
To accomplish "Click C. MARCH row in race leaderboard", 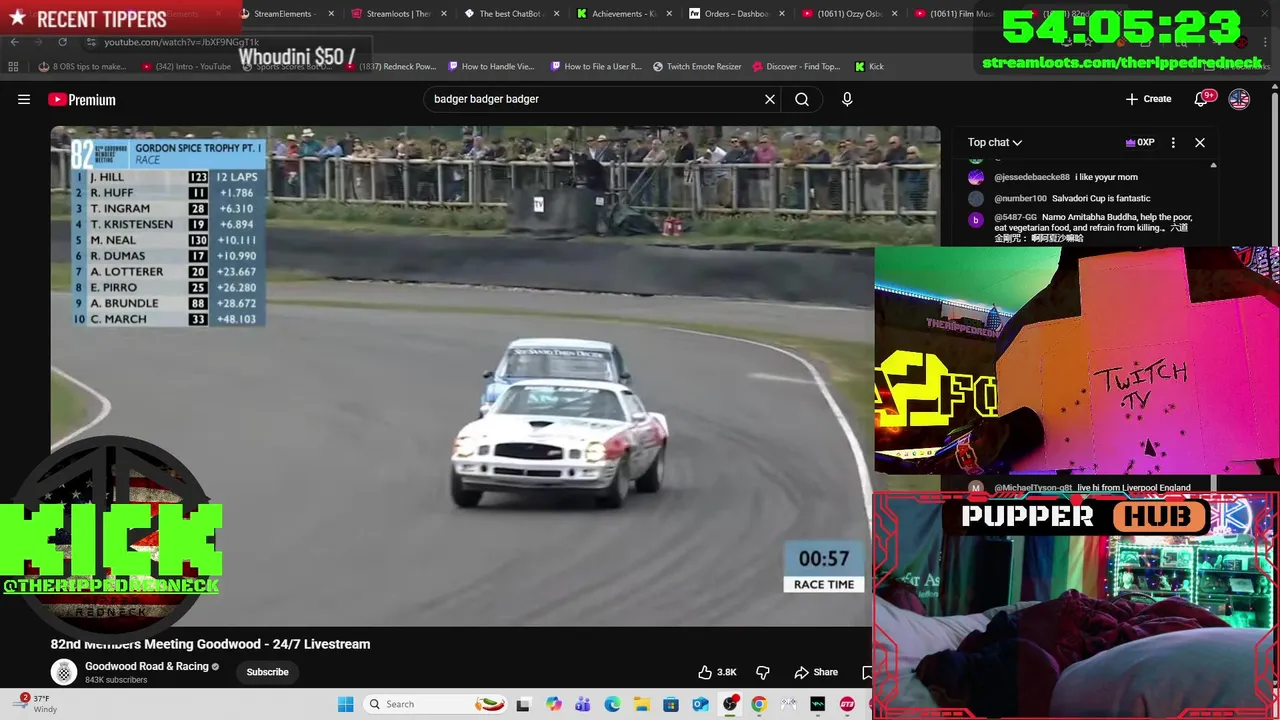I will pyautogui.click(x=166, y=319).
